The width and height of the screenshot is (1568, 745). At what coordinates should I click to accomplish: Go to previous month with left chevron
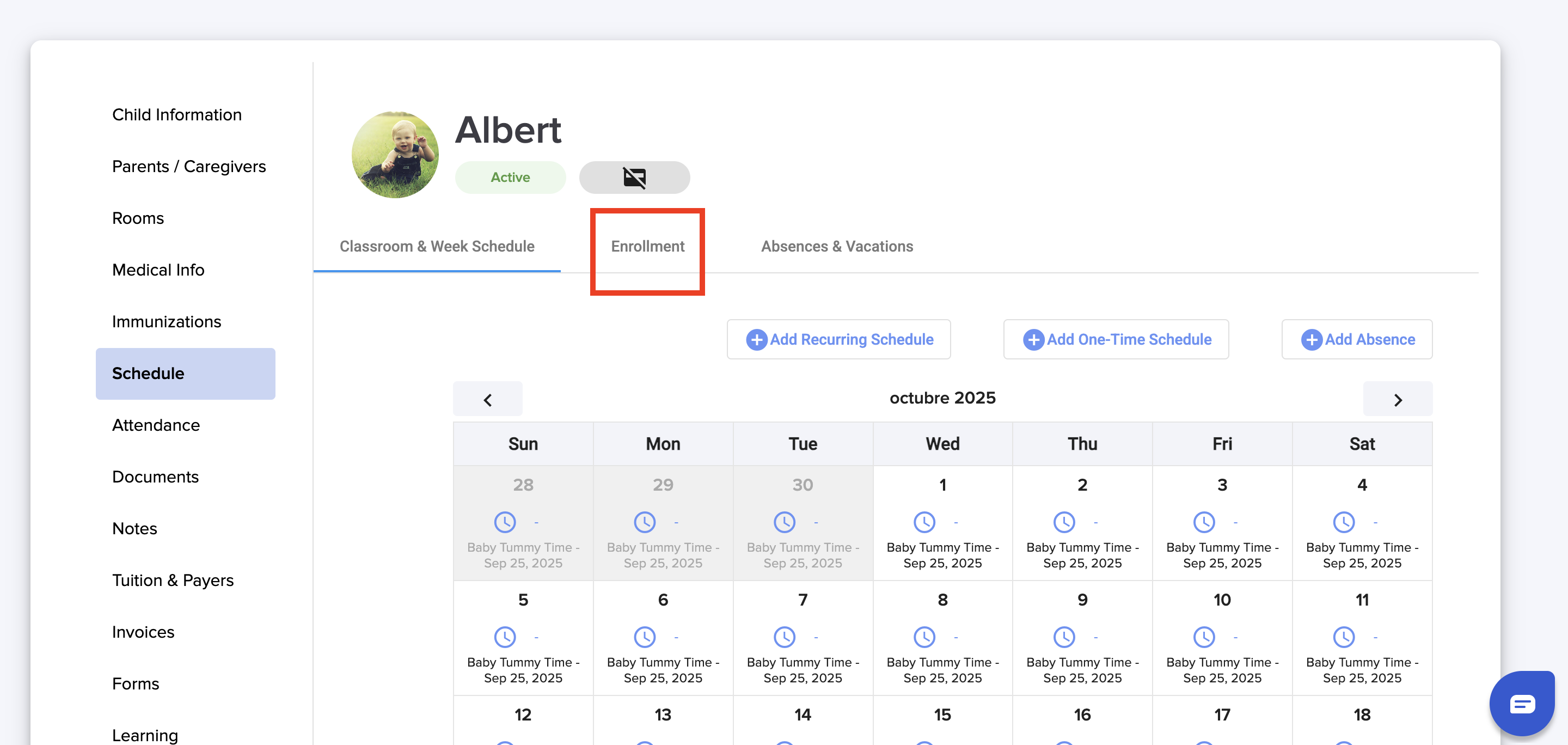point(488,399)
